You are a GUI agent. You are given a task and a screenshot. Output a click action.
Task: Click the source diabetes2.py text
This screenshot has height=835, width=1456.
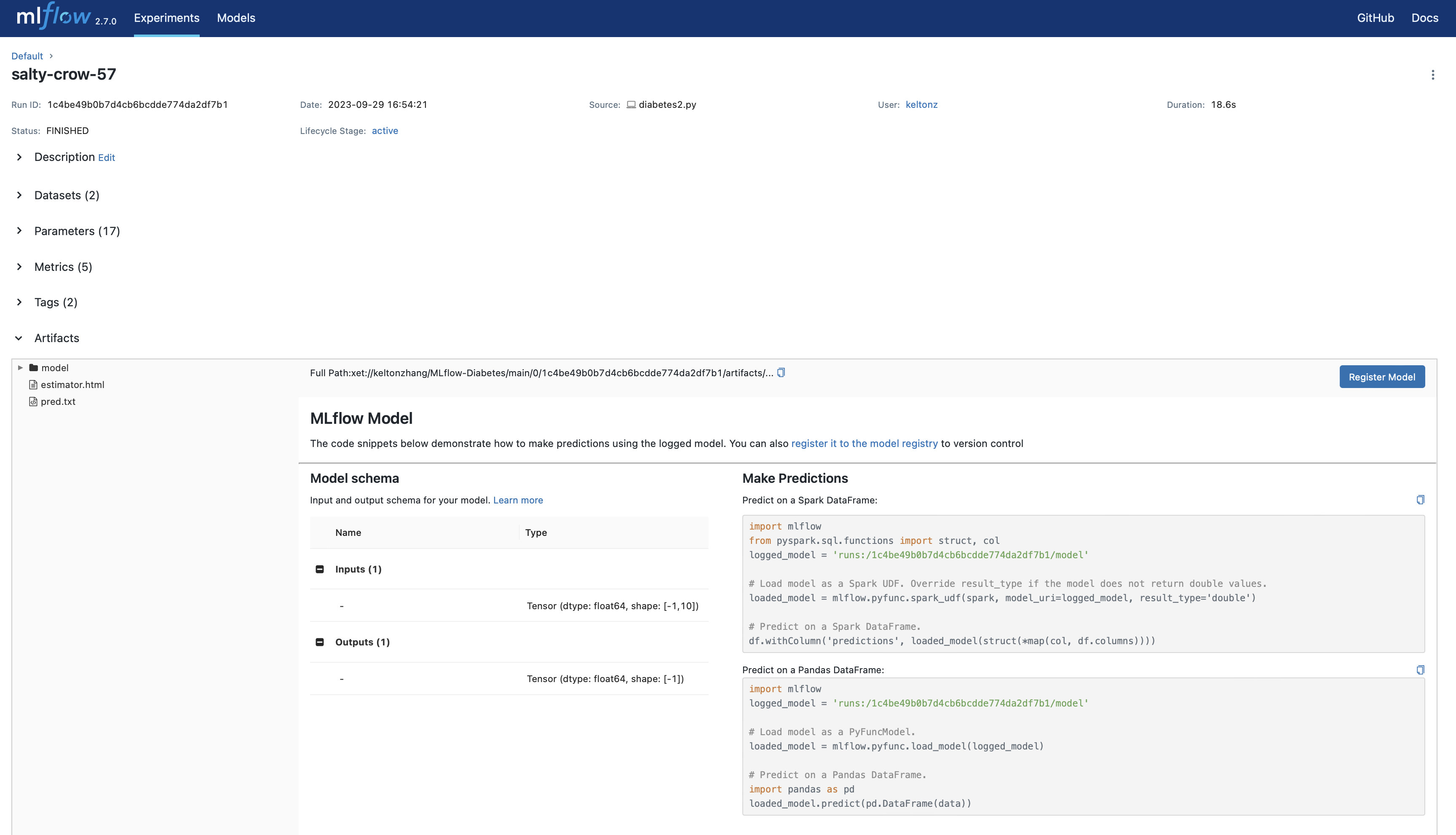667,104
